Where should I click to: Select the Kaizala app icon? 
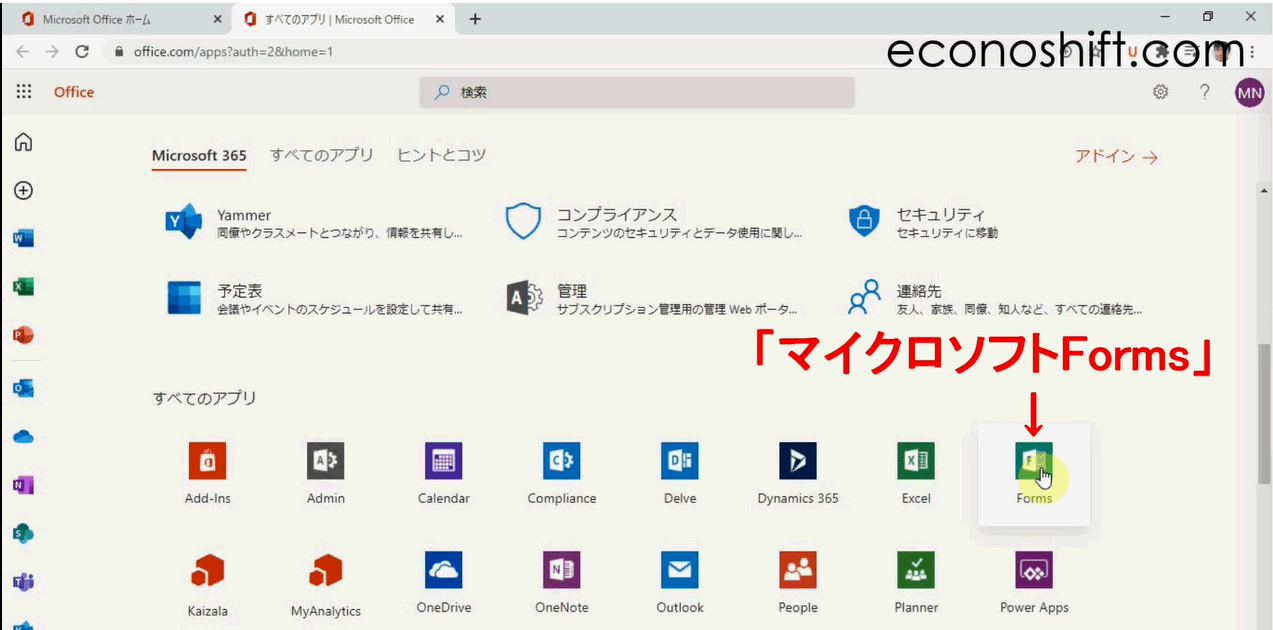pyautogui.click(x=207, y=570)
